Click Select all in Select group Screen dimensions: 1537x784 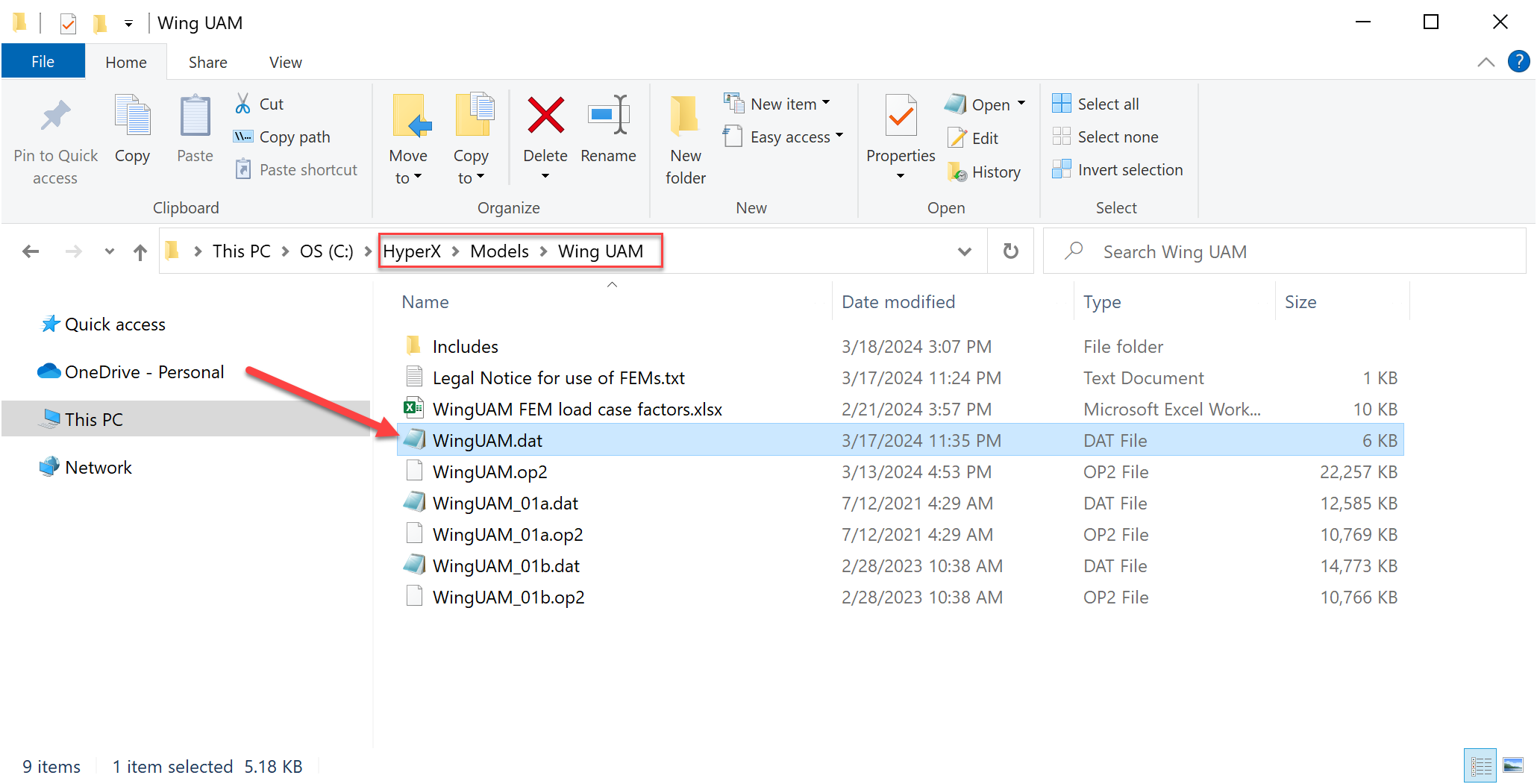pos(1095,104)
